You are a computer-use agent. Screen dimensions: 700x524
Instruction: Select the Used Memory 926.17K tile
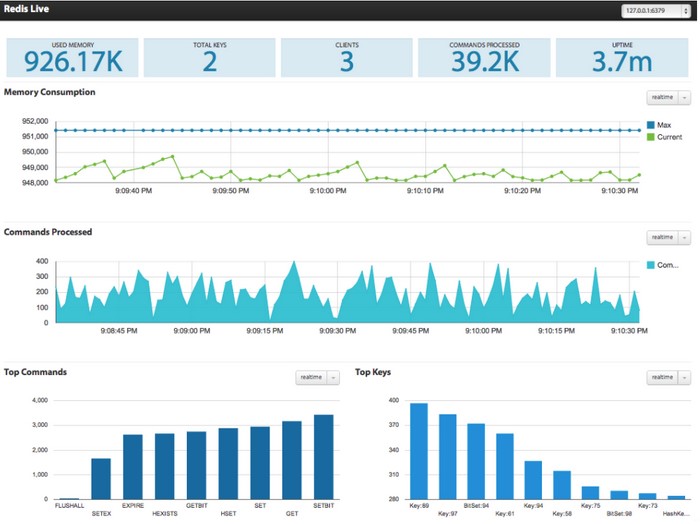point(72,58)
